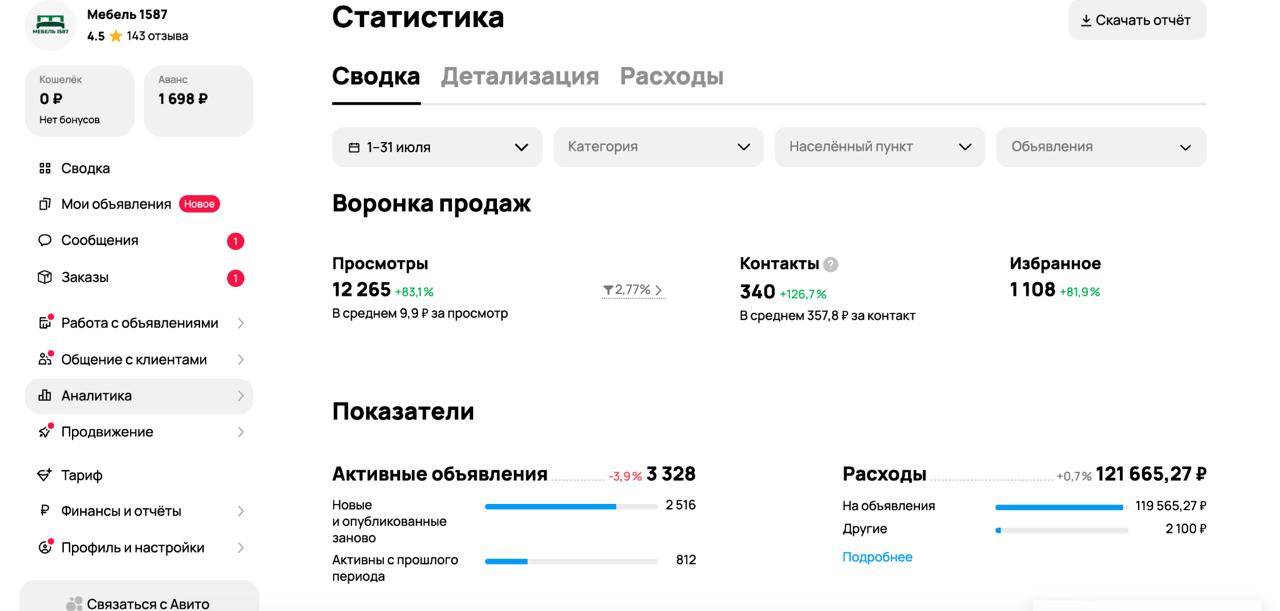Open the 1–31 июля date filter
1280x611 pixels.
click(436, 146)
